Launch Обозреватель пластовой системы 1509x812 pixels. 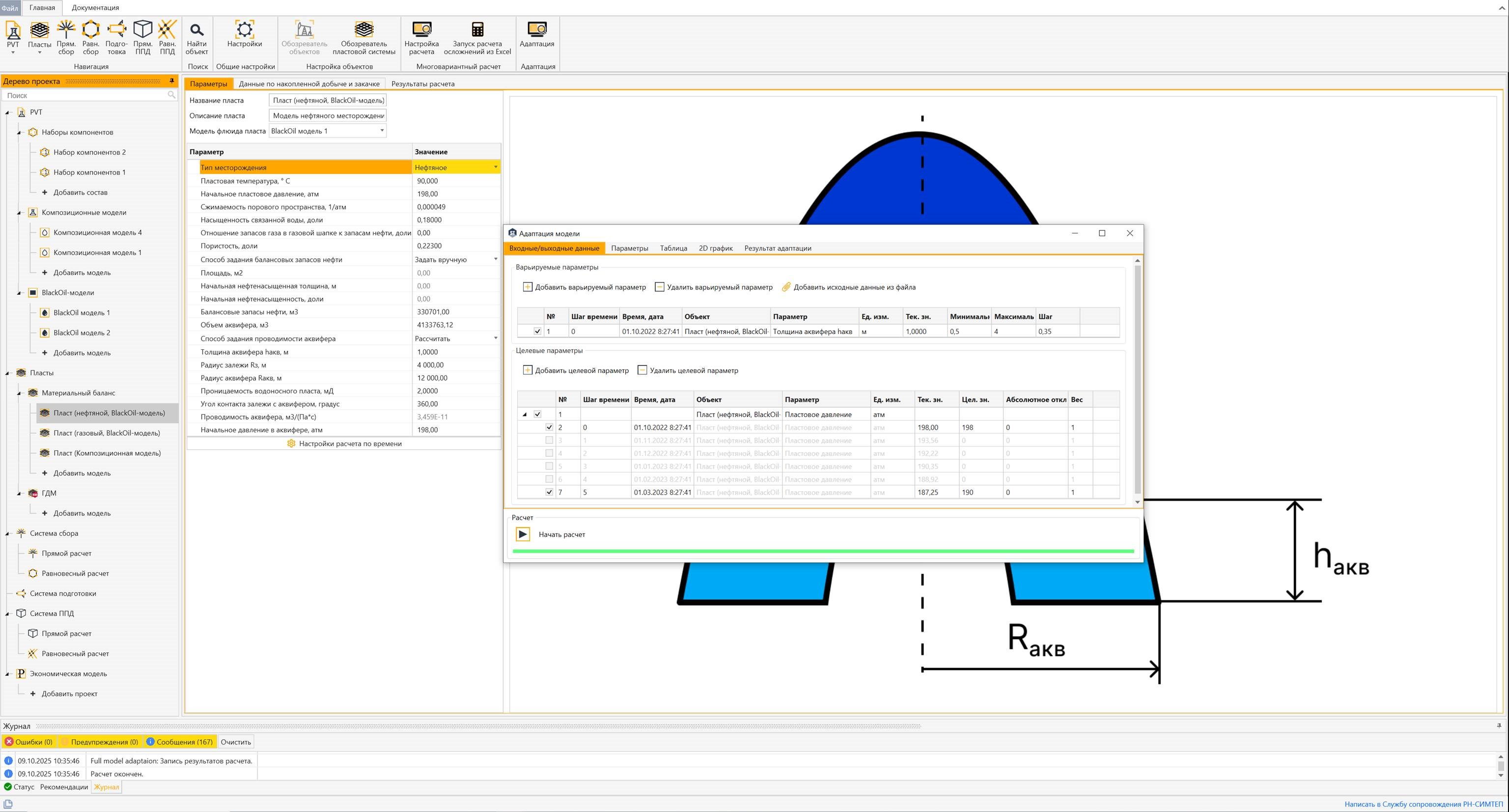(x=363, y=37)
